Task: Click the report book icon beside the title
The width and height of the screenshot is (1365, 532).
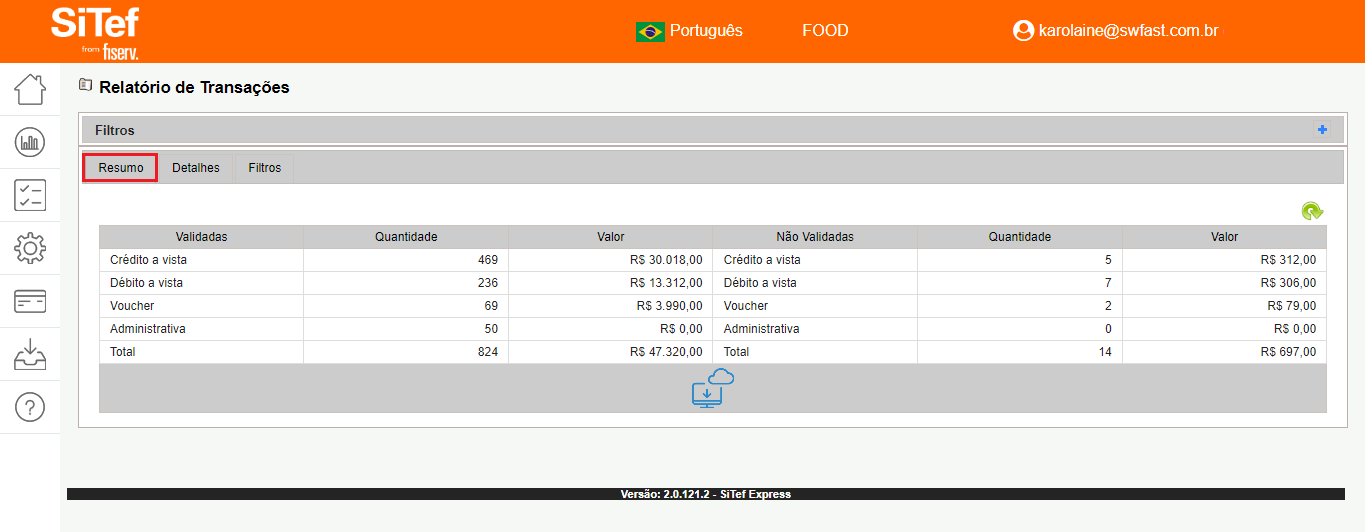Action: pyautogui.click(x=86, y=86)
